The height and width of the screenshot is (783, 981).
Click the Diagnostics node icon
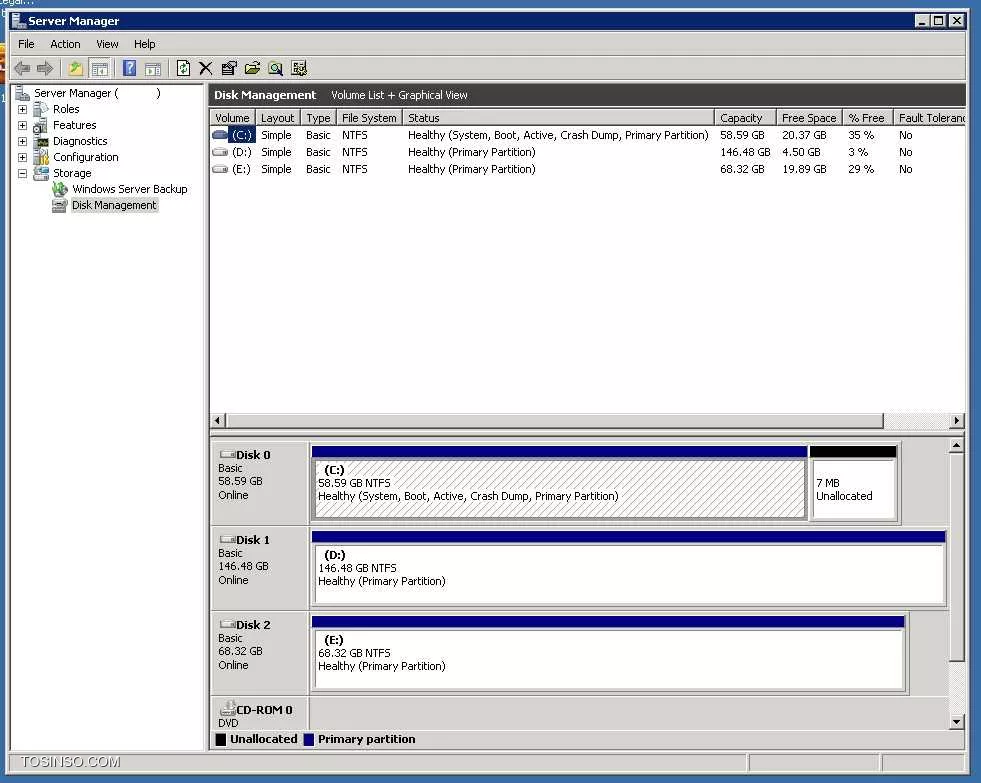41,141
